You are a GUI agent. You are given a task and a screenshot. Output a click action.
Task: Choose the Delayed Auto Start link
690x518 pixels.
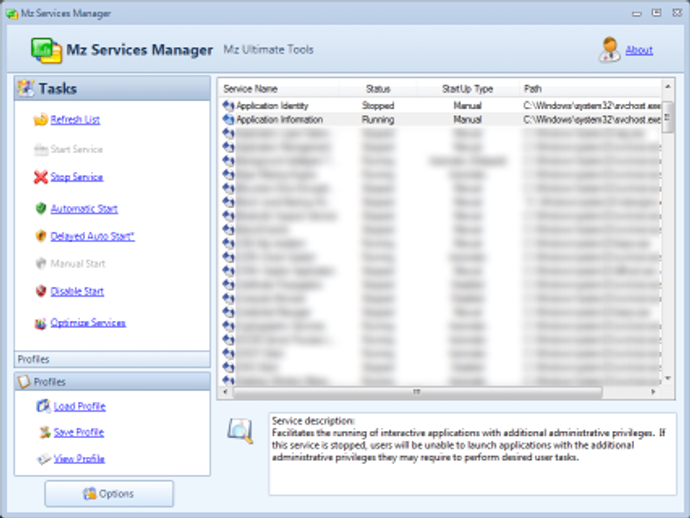coord(92,236)
